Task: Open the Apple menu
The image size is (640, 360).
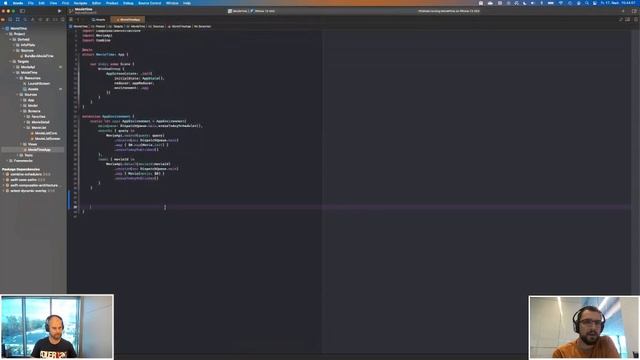Action: [x=5, y=3]
